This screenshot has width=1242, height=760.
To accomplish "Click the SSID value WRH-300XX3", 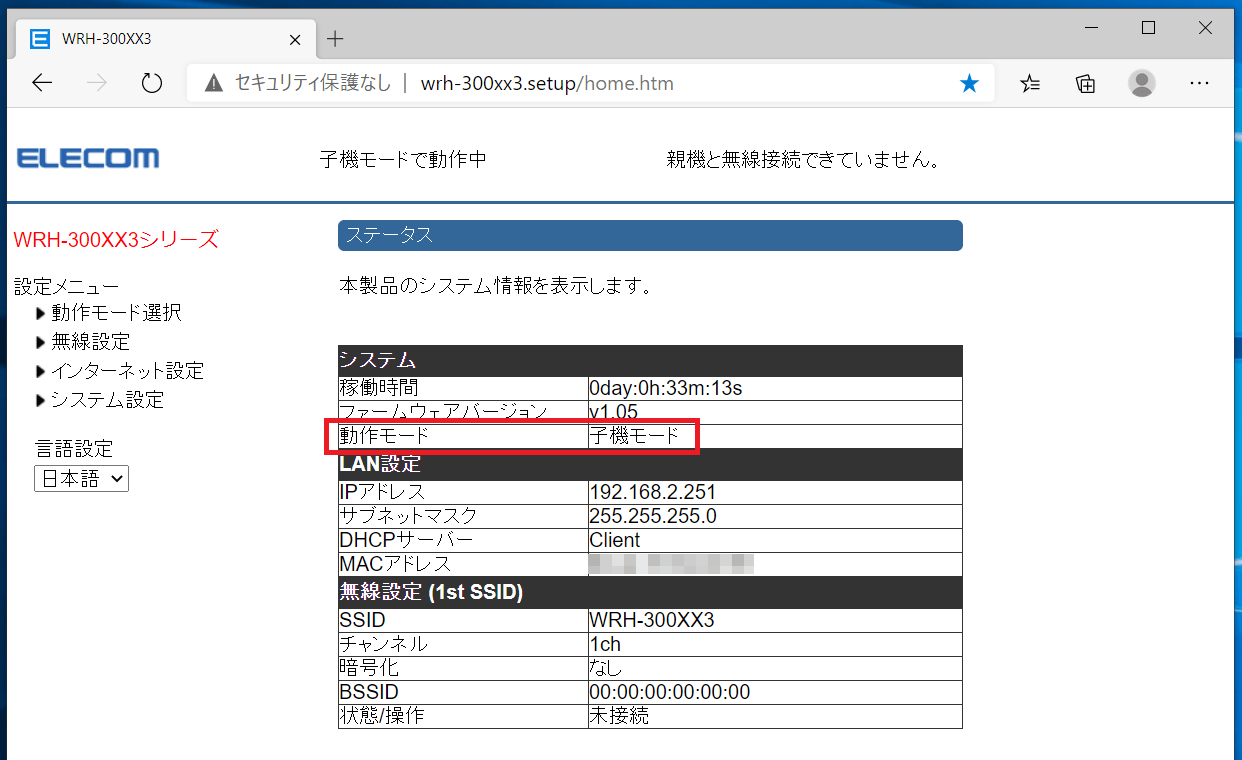I will 651,620.
